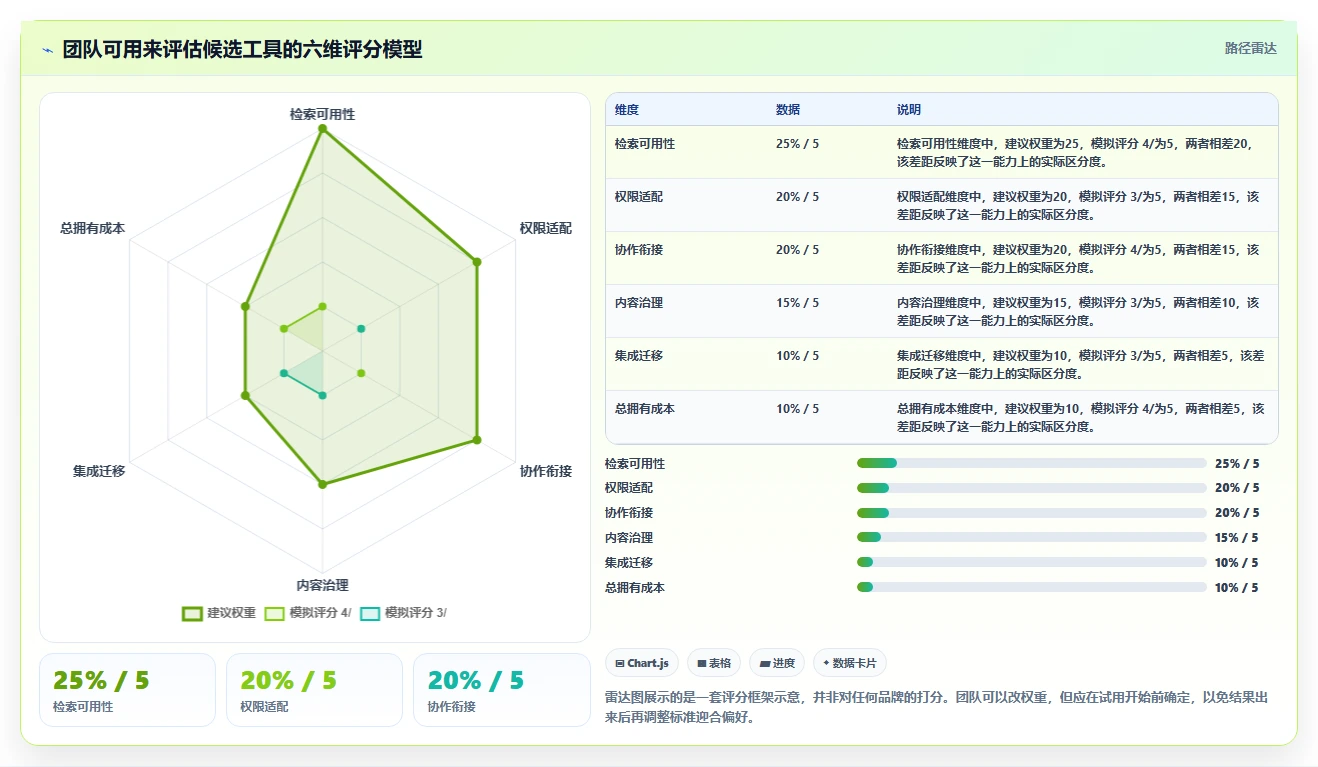Click the 总拥有成本 progress bar
Viewport: 1318px width, 767px height.
(1032, 588)
